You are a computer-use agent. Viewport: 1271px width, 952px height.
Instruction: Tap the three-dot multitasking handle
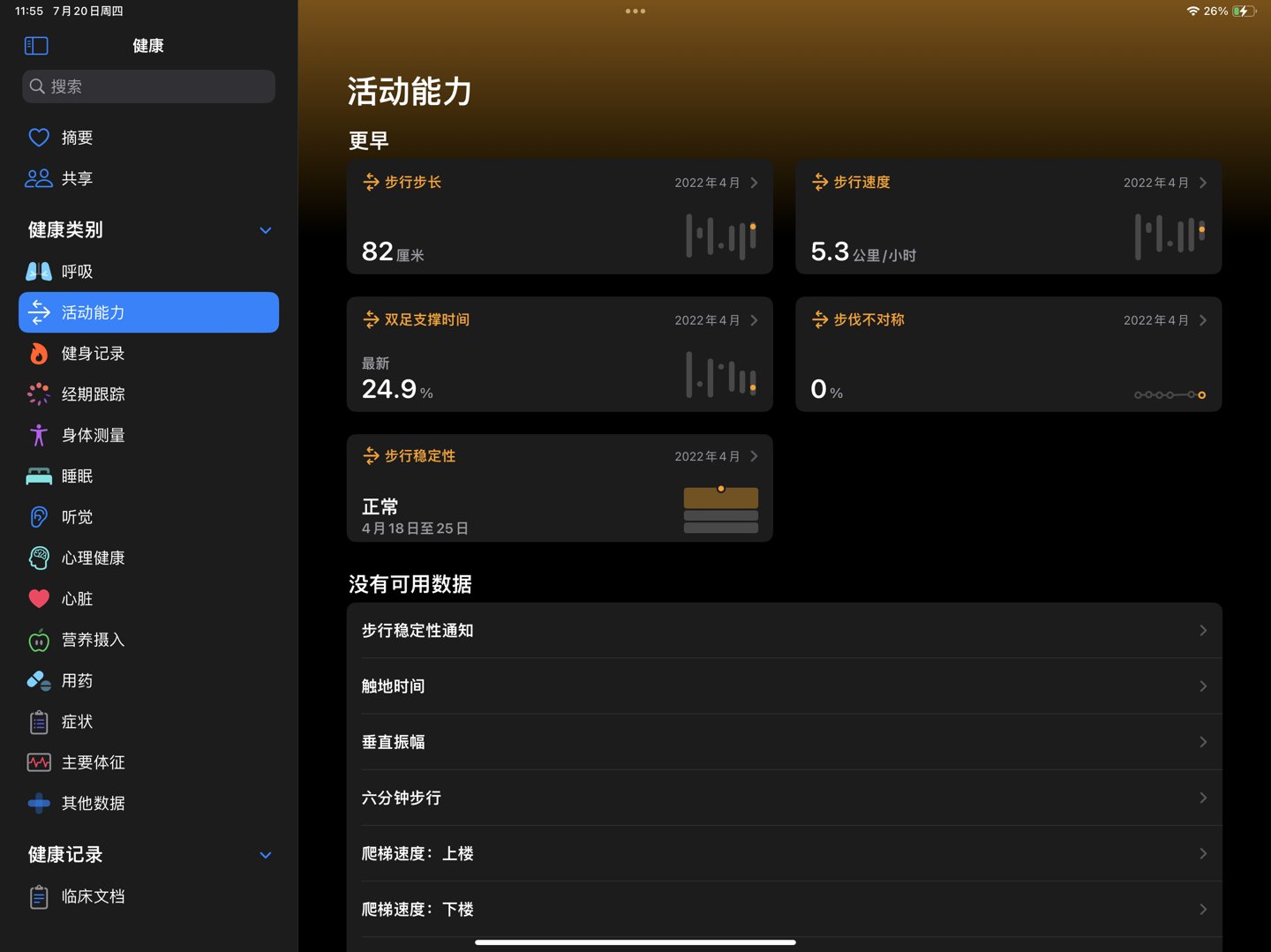pos(635,11)
